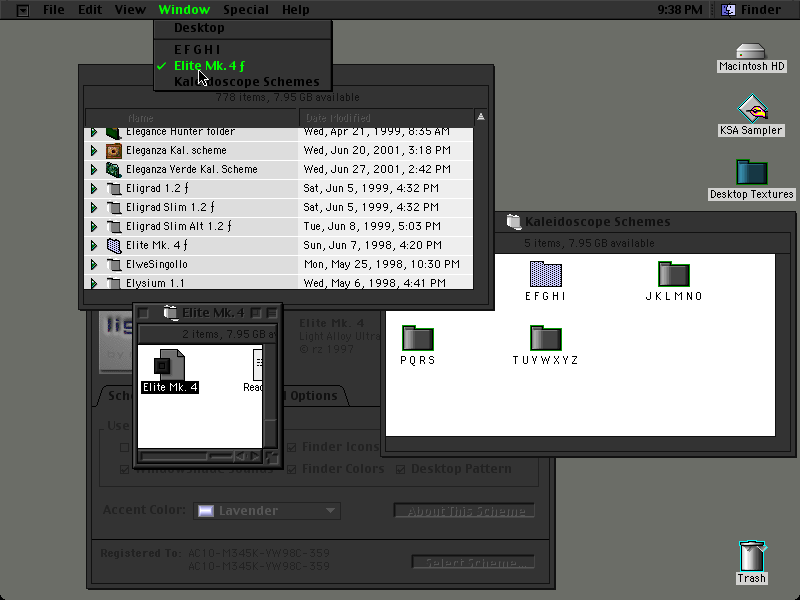Select the P Q R S folder icon
This screenshot has width=800, height=600.
417,338
